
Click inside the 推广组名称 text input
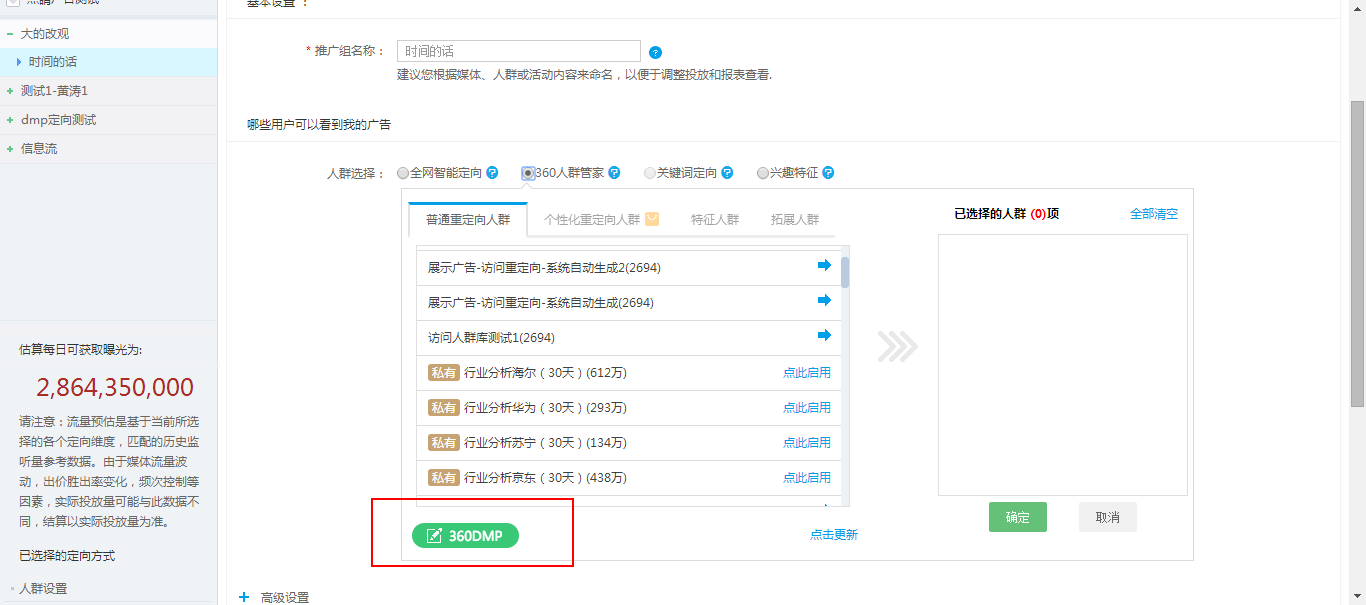518,50
